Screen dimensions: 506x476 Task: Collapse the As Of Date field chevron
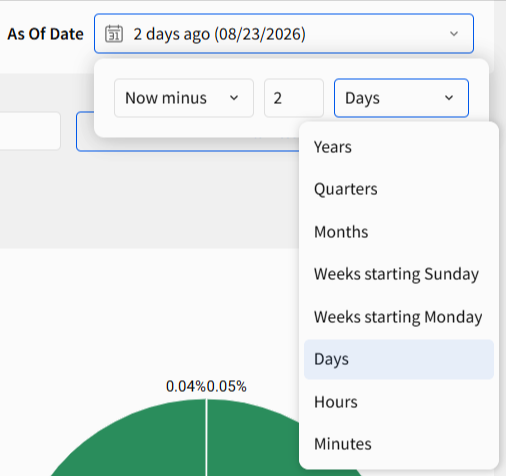coord(454,34)
